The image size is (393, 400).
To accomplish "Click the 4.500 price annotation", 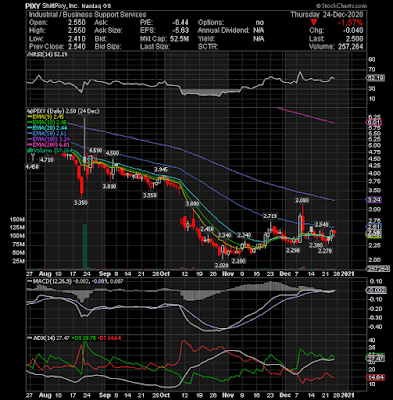I will click(112, 153).
